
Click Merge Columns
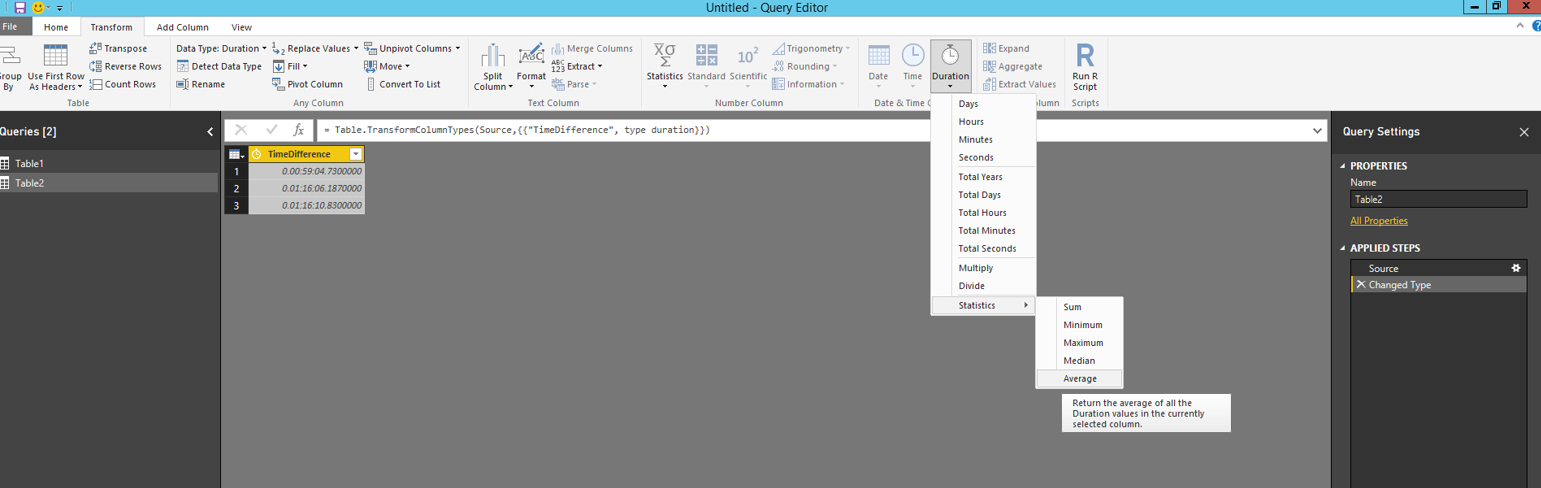coord(591,48)
